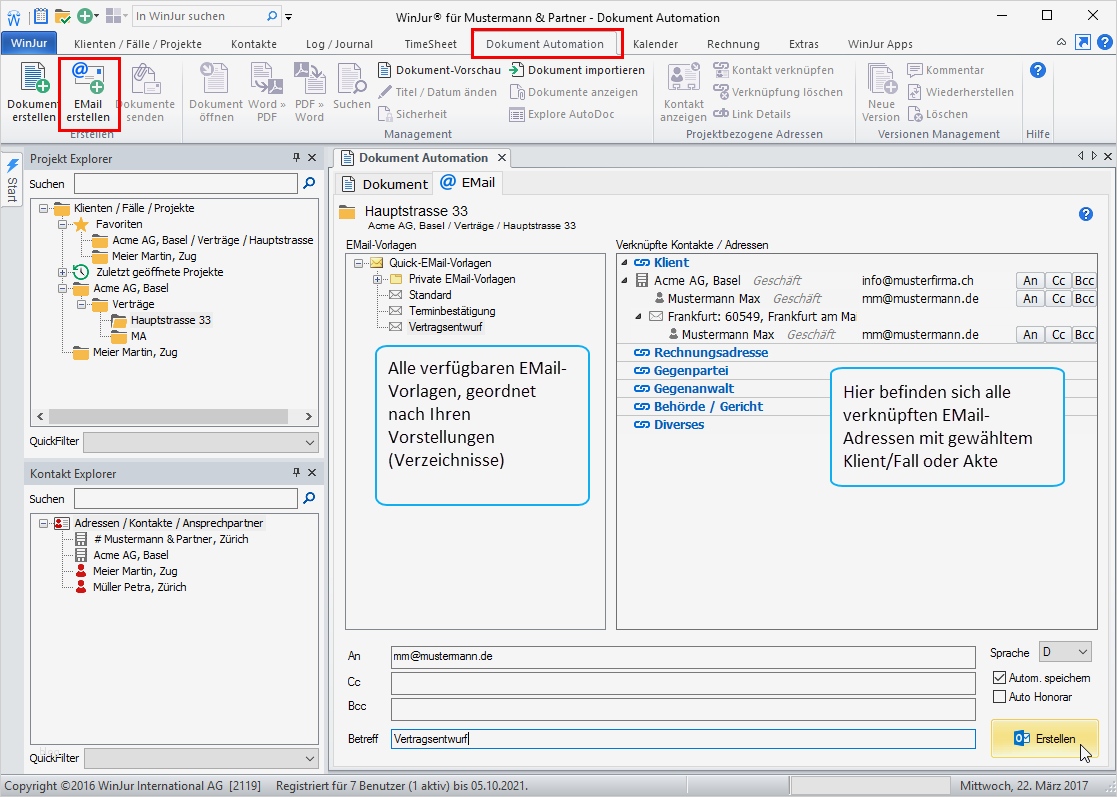Click Bcc button for info@musterfirma.ch

pyautogui.click(x=1084, y=281)
